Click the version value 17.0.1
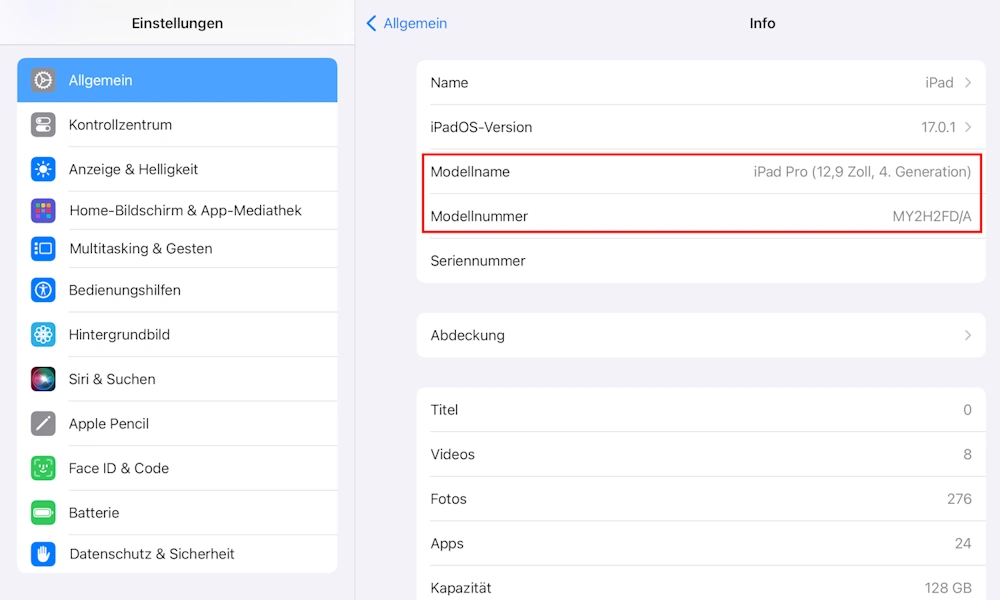Viewport: 1000px width, 600px height. (939, 128)
